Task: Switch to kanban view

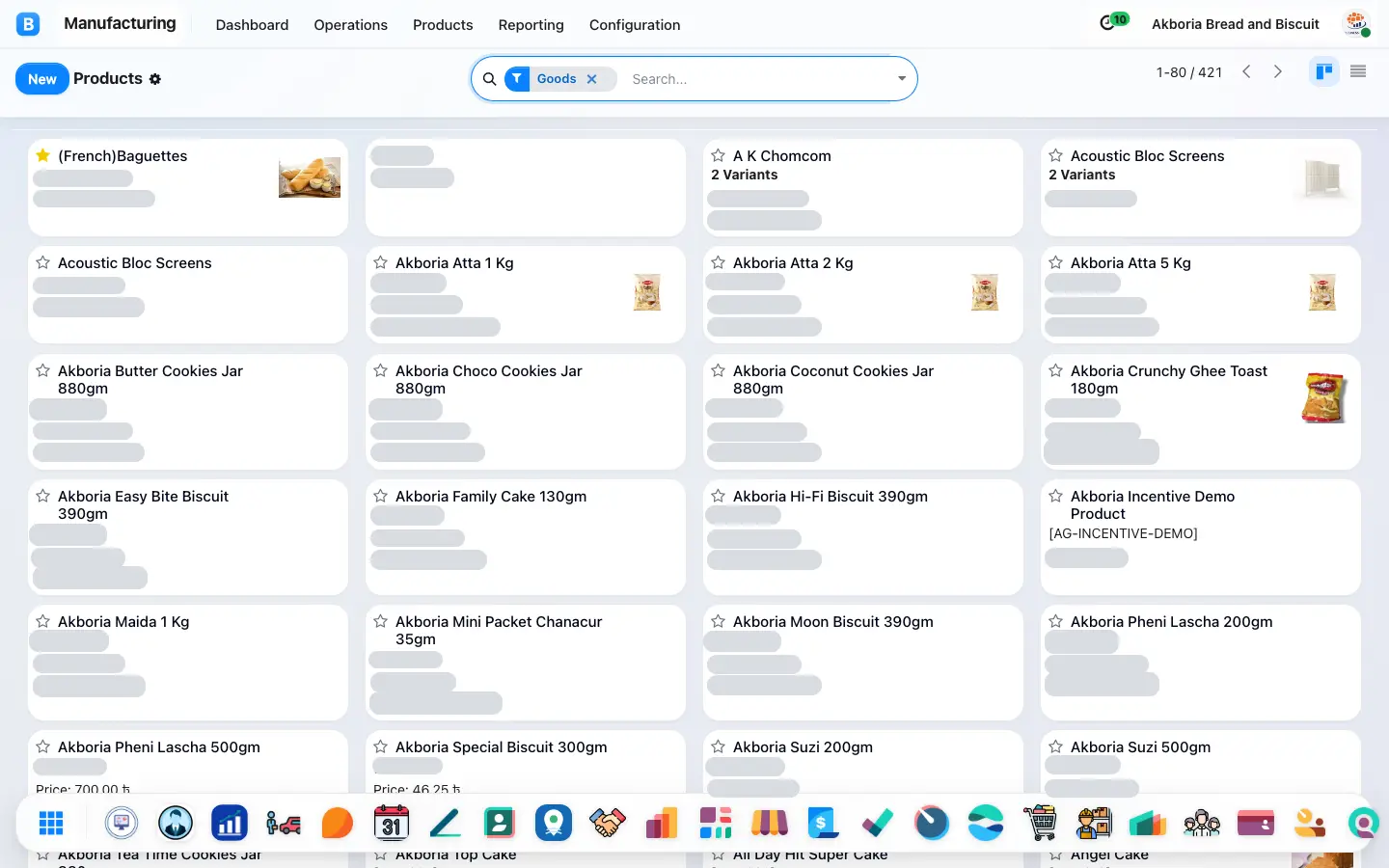Action: point(1324,71)
